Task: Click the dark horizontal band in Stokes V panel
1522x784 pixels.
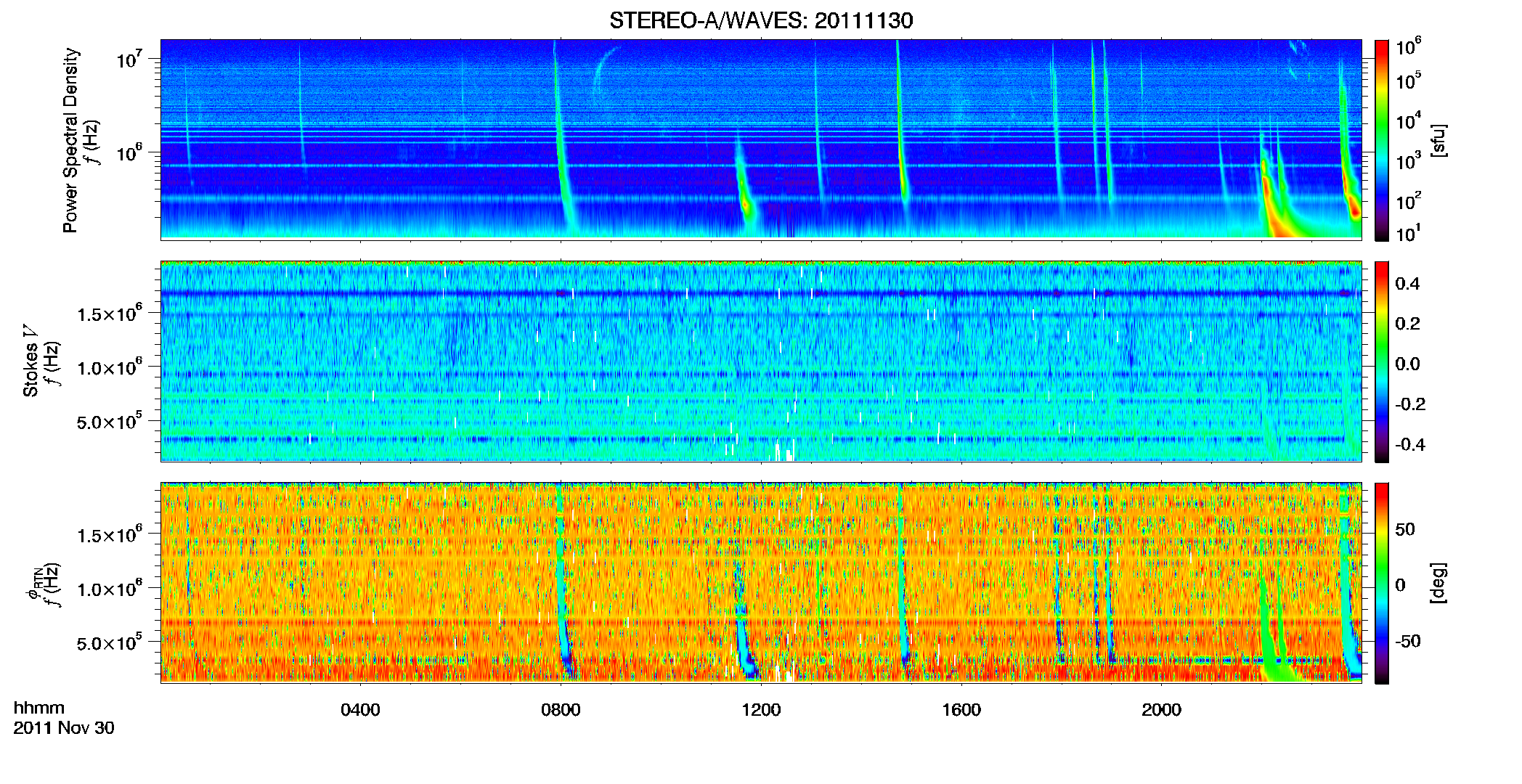Action: 761,293
